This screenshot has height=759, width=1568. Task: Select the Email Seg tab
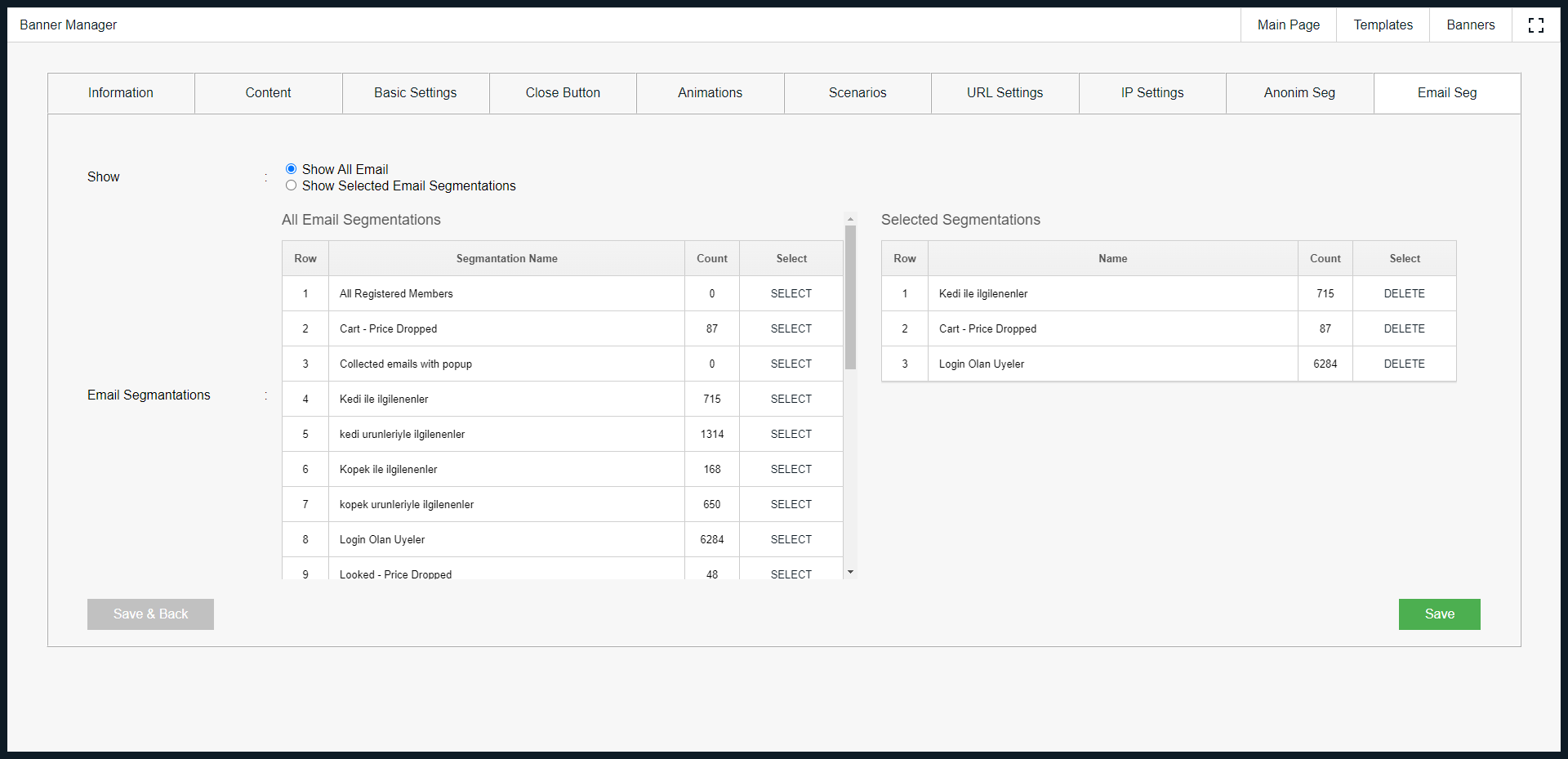pos(1447,93)
